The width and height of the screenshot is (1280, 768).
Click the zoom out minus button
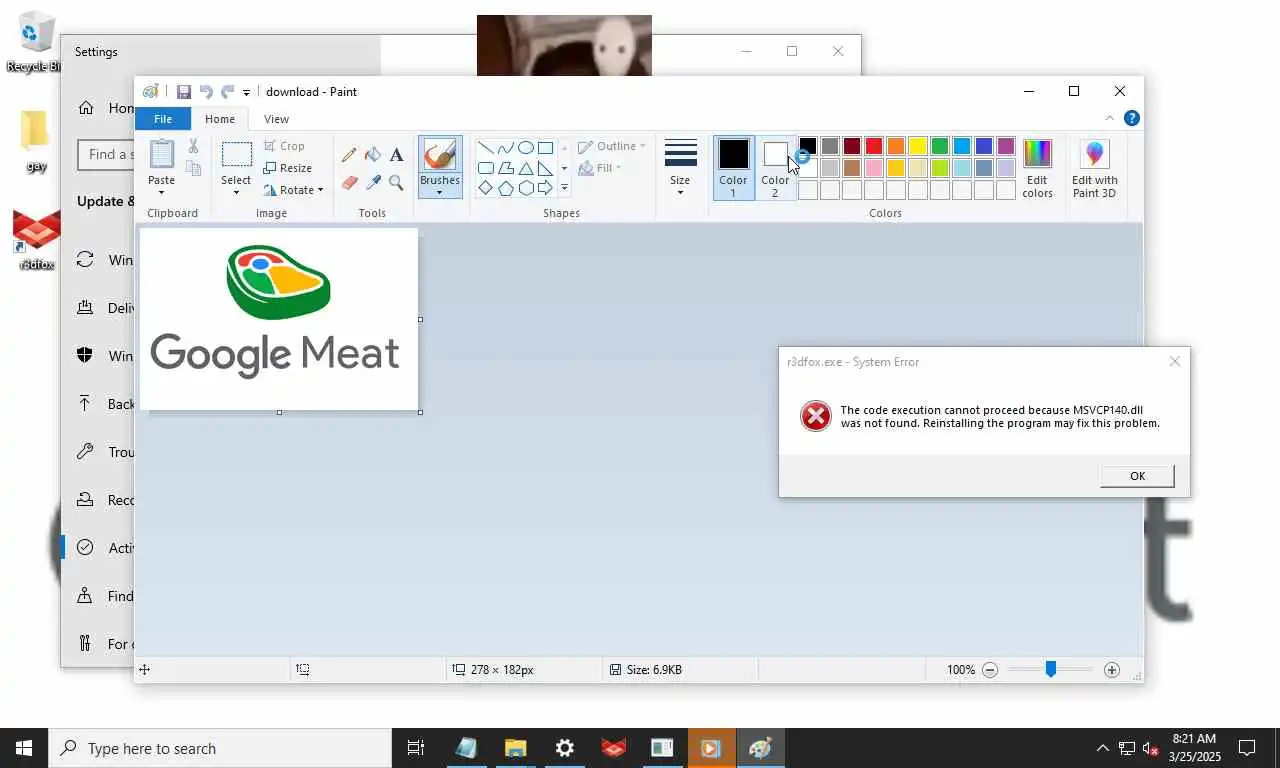[990, 670]
